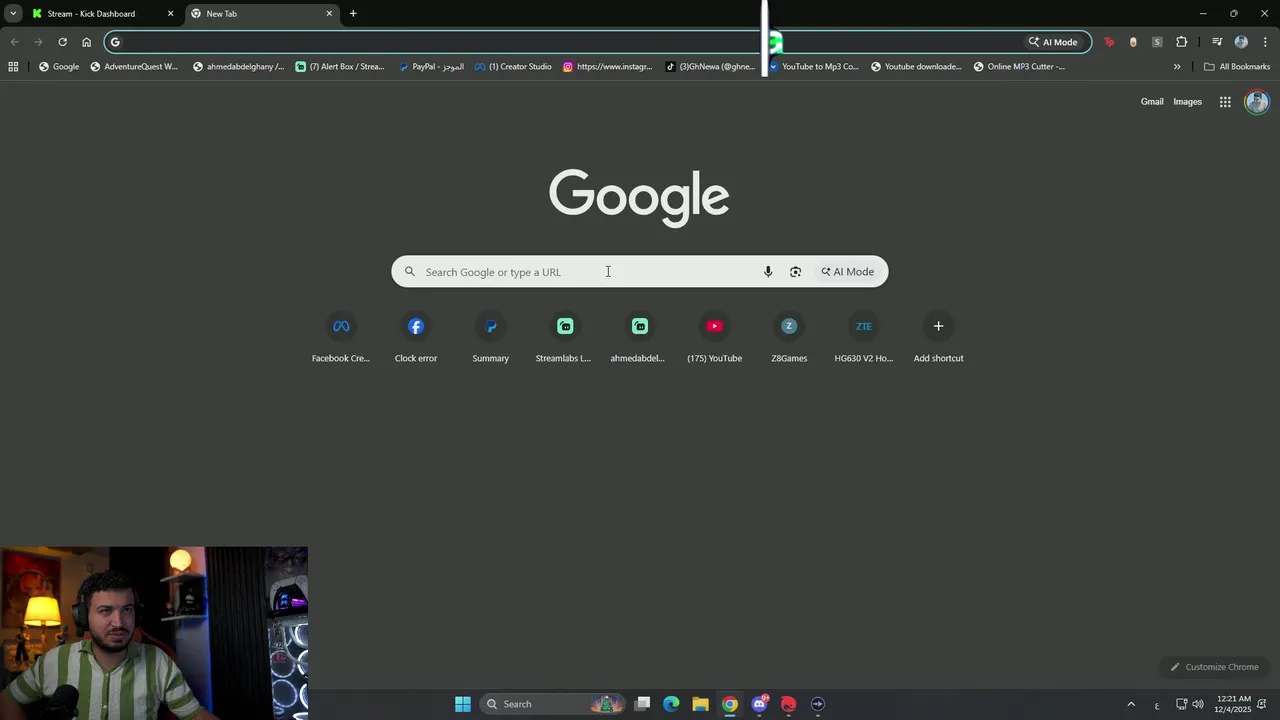This screenshot has height=720, width=1280.
Task: Open YouTube to Mp3 Co... bookmark
Action: click(813, 67)
